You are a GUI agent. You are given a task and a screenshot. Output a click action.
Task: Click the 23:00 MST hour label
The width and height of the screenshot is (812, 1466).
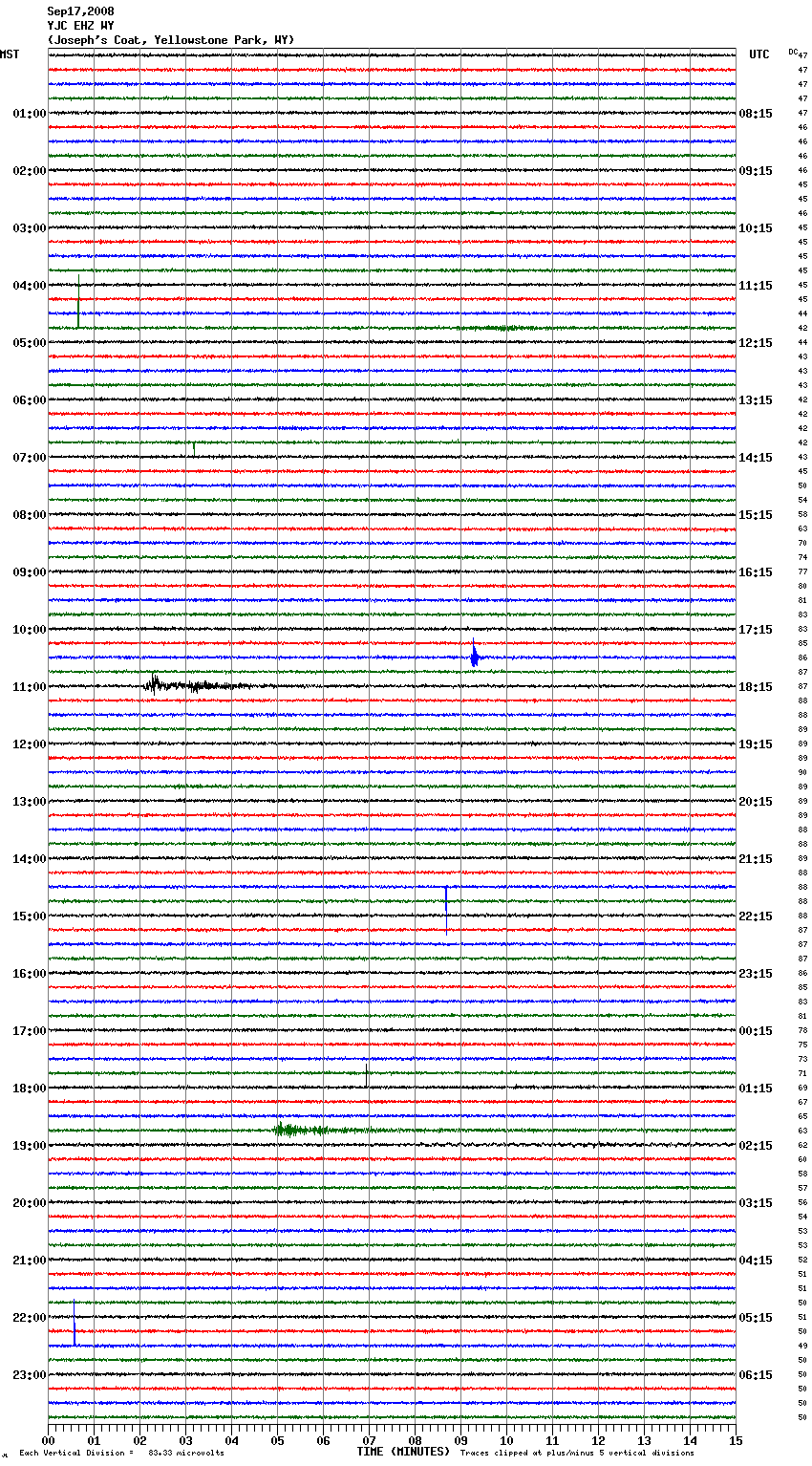click(30, 1375)
